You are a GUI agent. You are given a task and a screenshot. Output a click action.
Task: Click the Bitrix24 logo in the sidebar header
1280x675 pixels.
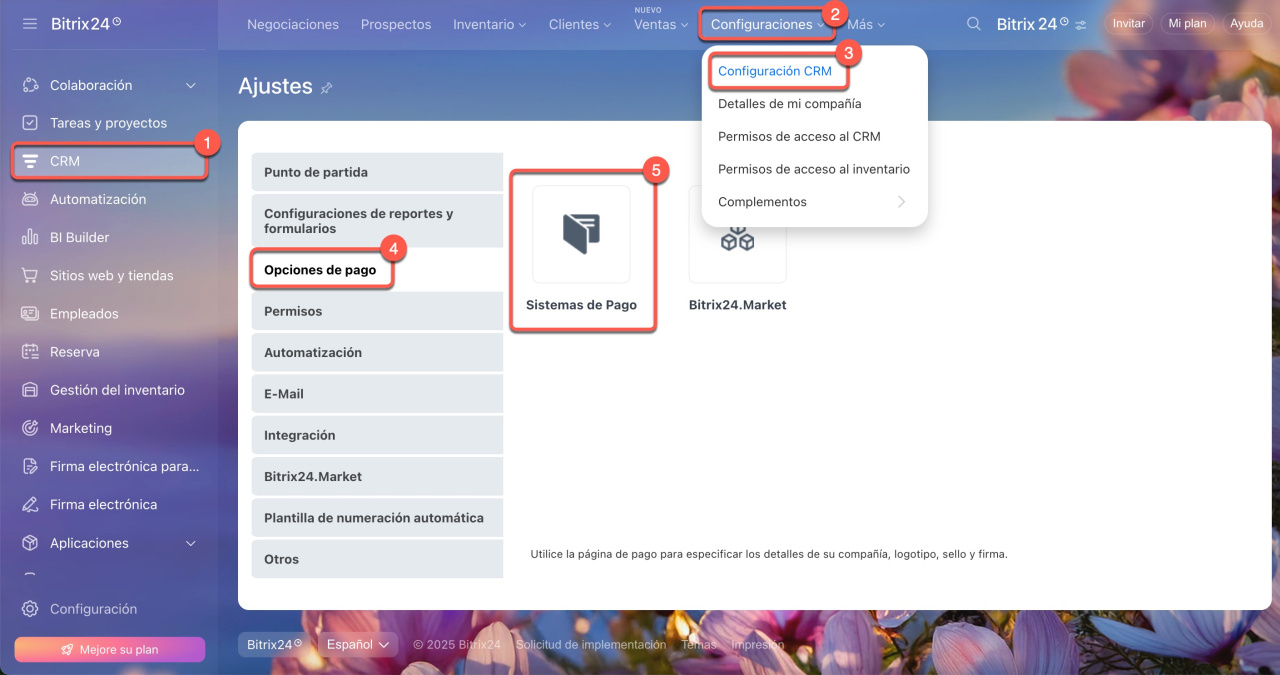tap(86, 22)
